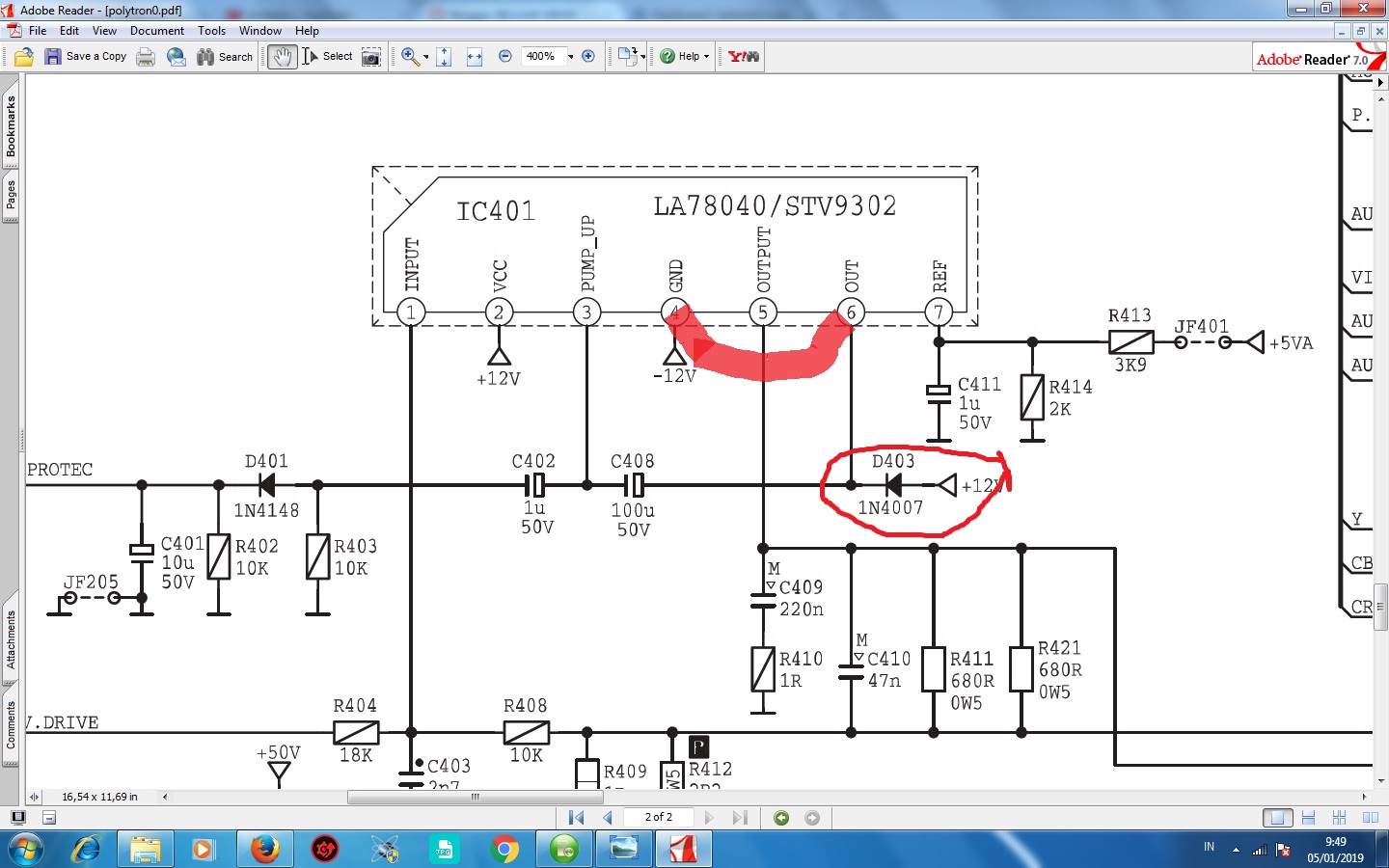Go to the next page arrow
The height and width of the screenshot is (868, 1389).
point(709,818)
